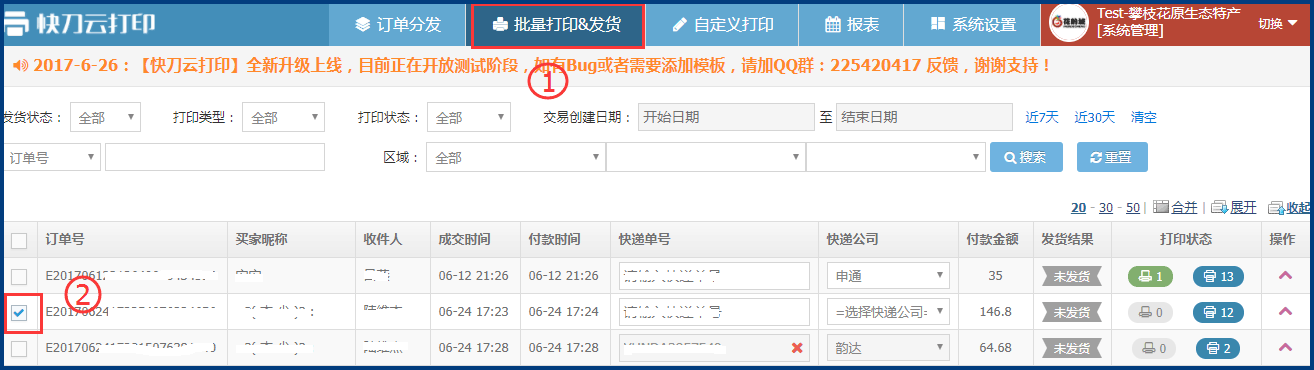Collapse row arrow for 申通 order
1314x370 pixels.
tap(1285, 276)
